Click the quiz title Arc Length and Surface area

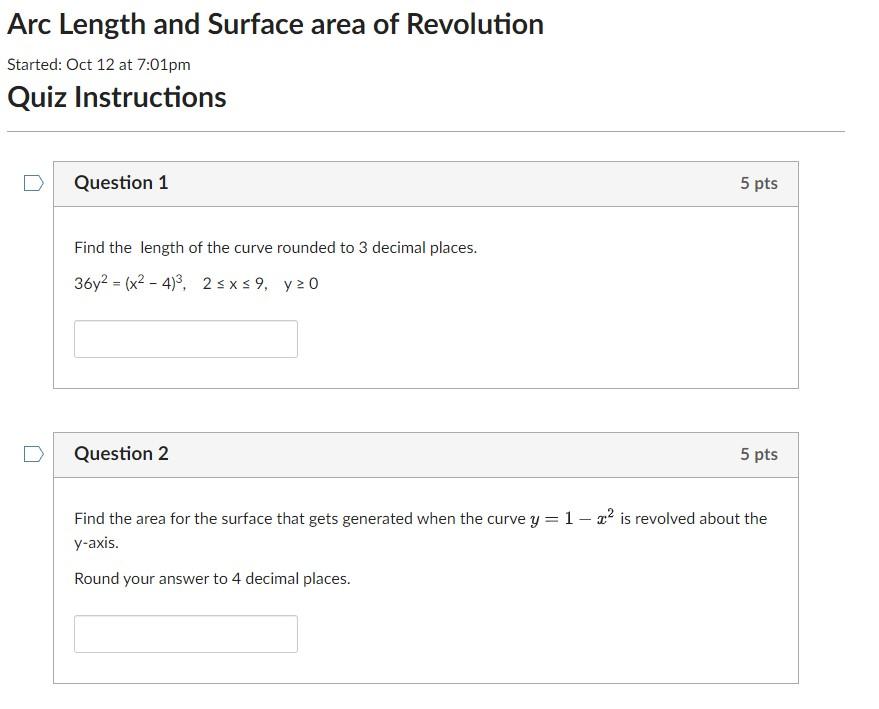[x=274, y=23]
